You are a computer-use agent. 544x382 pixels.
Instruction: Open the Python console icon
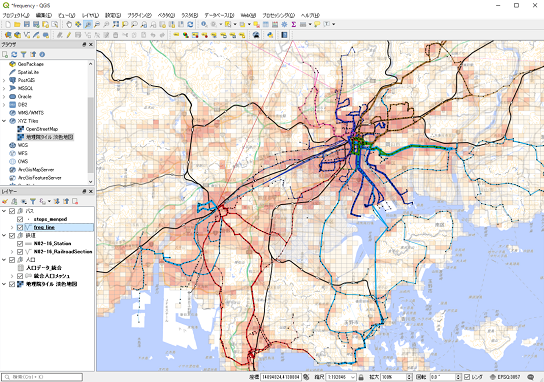tap(270, 35)
